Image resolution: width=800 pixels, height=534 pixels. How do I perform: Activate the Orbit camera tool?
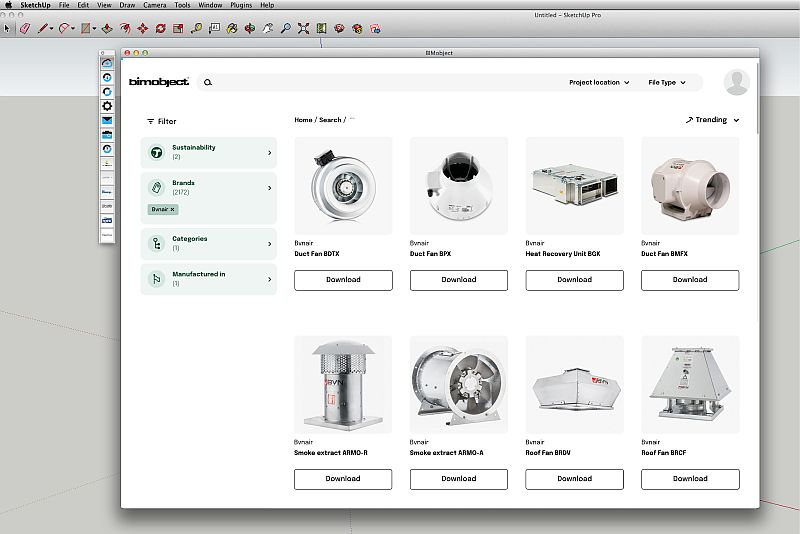(250, 29)
